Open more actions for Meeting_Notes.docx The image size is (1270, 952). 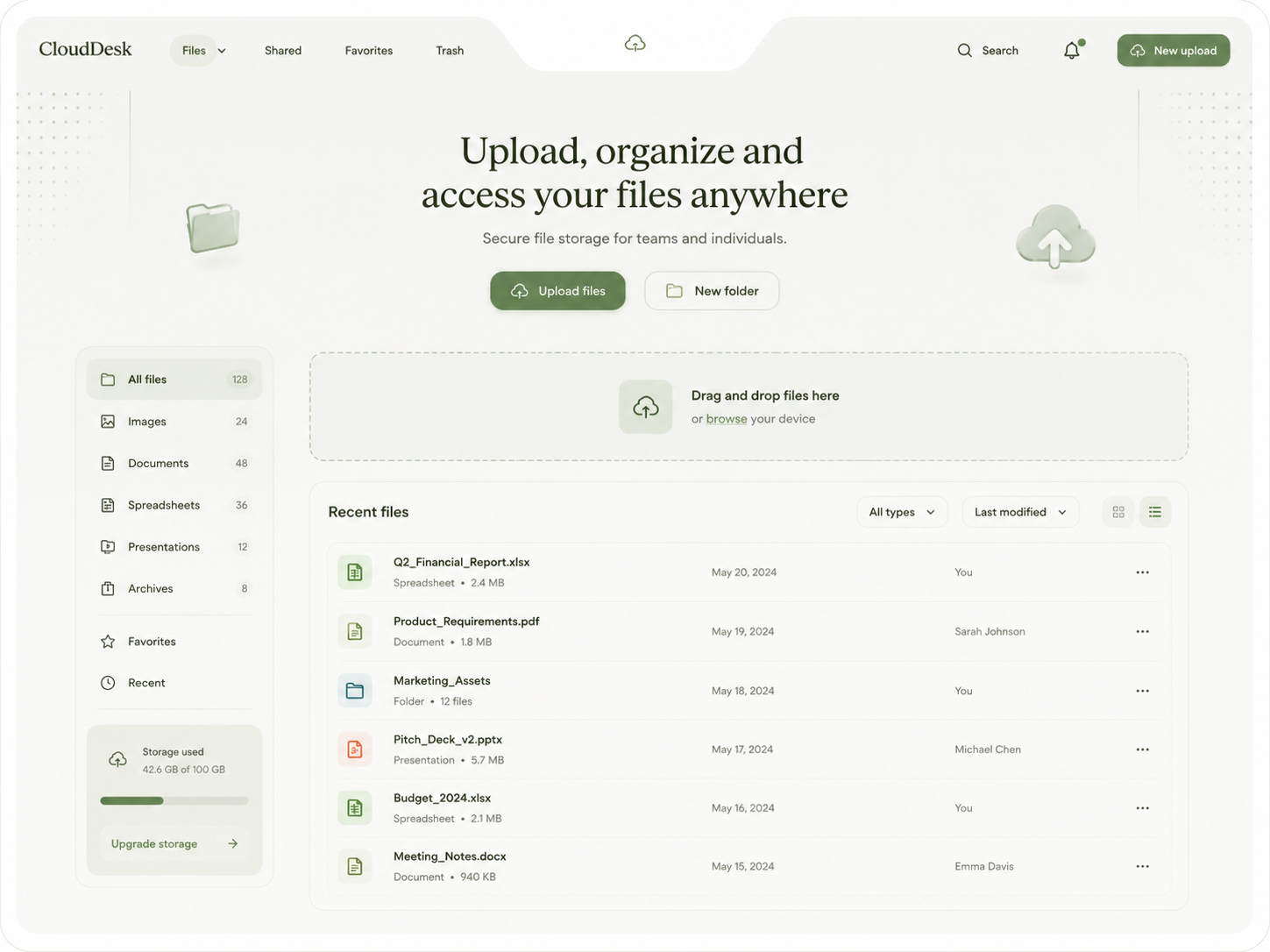pyautogui.click(x=1142, y=866)
